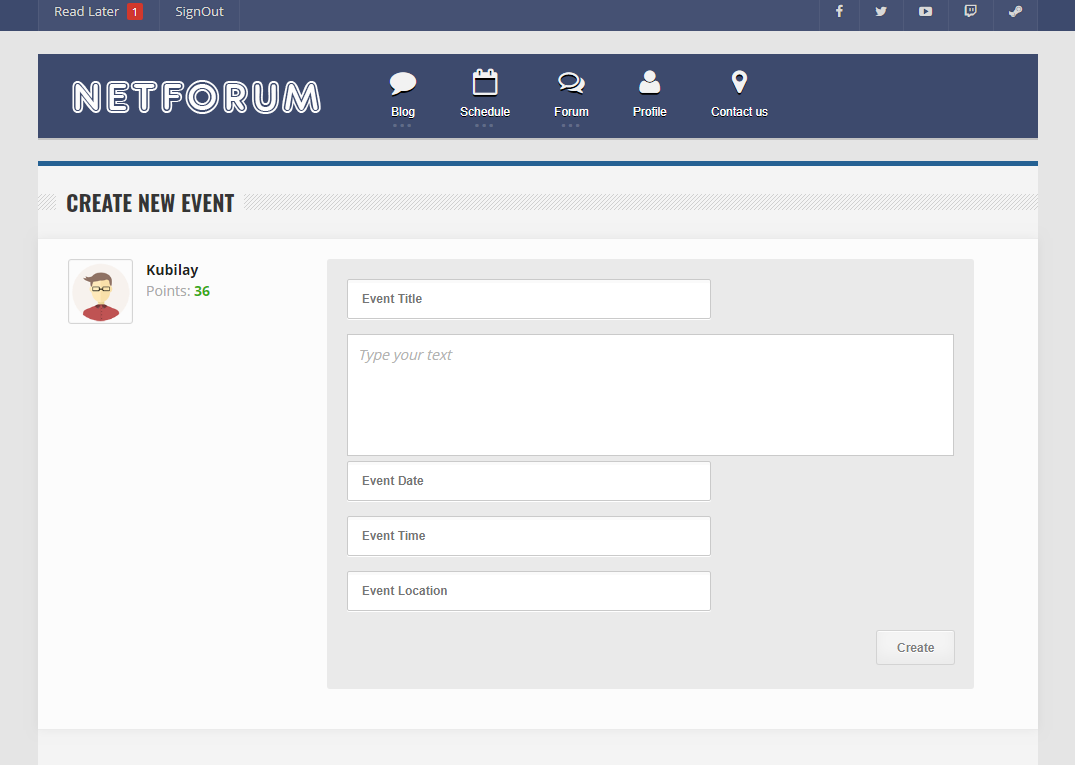Viewport: 1075px width, 765px height.
Task: Click the Create button to submit event
Action: (914, 647)
